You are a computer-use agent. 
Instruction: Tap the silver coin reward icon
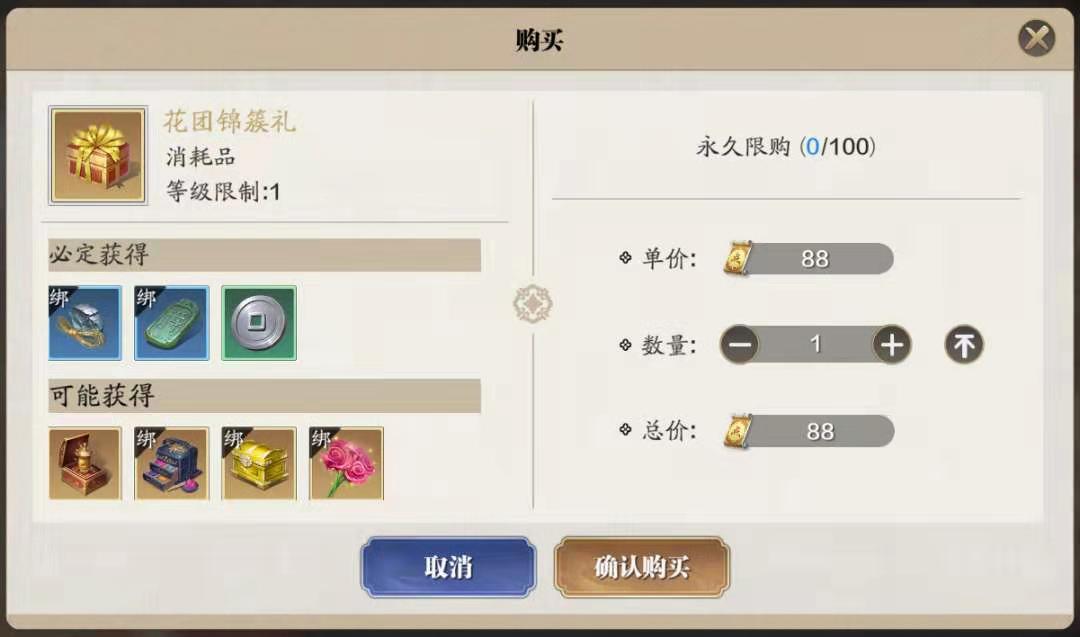(x=259, y=323)
